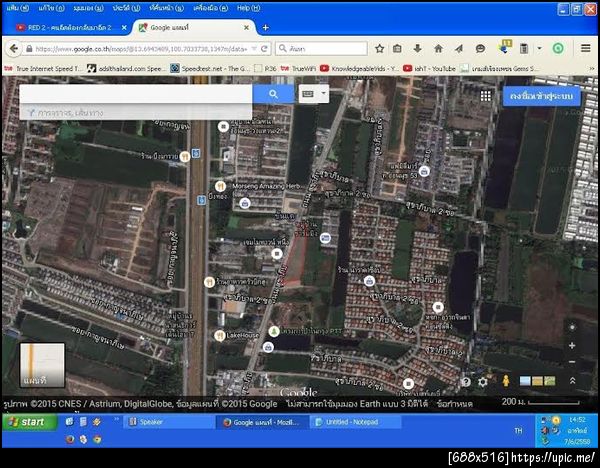Focus the Google Maps search box
This screenshot has width=600, height=468.
pyautogui.click(x=136, y=94)
